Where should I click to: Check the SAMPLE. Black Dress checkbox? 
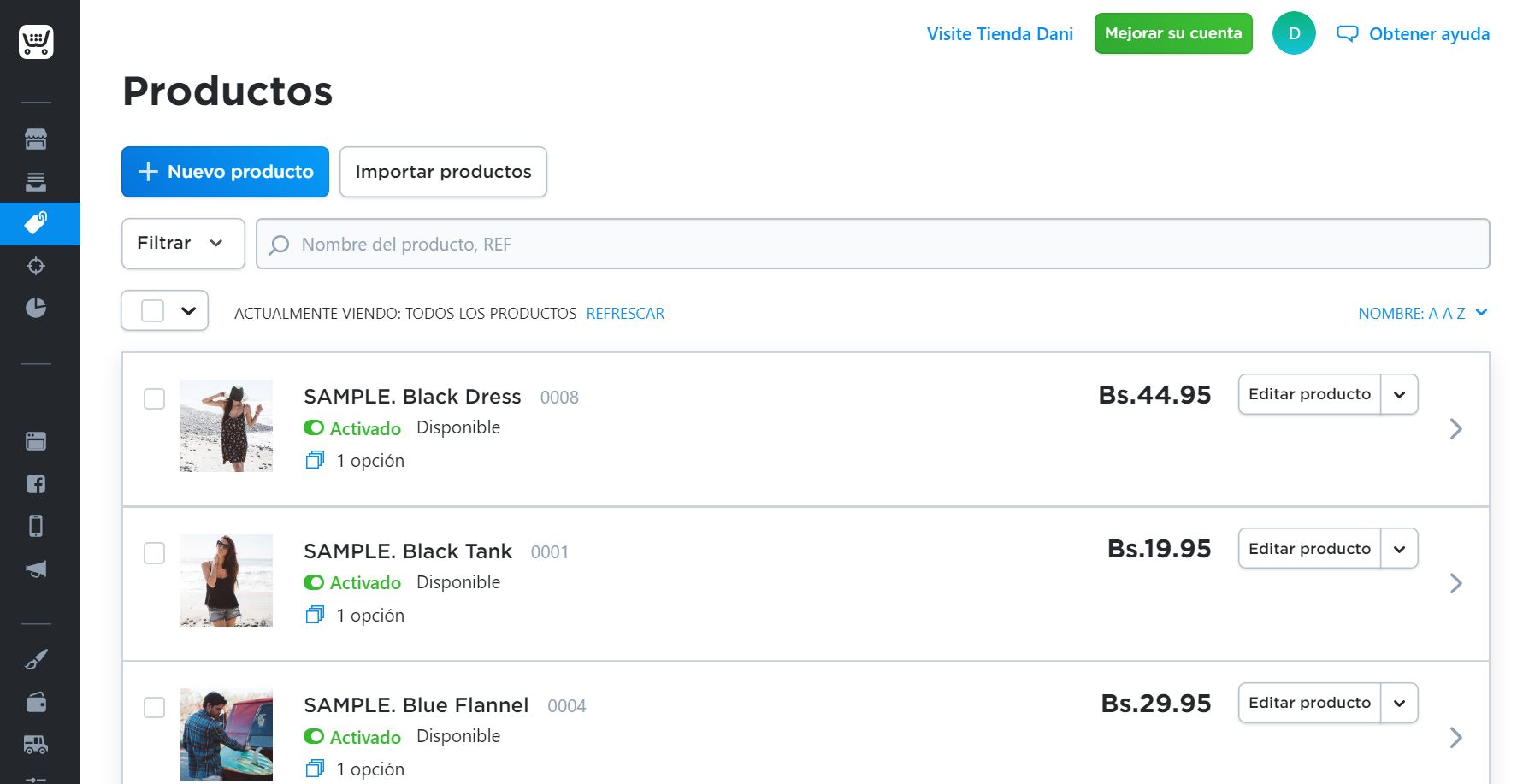pos(154,398)
